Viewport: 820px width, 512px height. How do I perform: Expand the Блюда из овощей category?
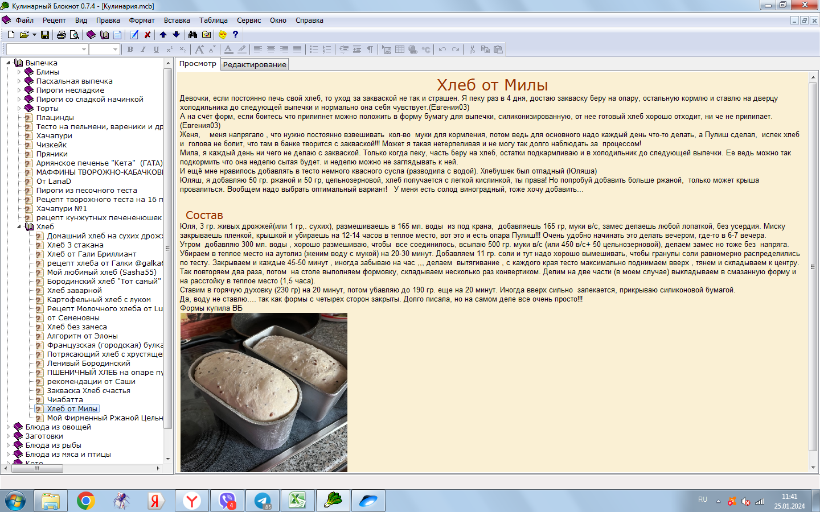pos(8,427)
